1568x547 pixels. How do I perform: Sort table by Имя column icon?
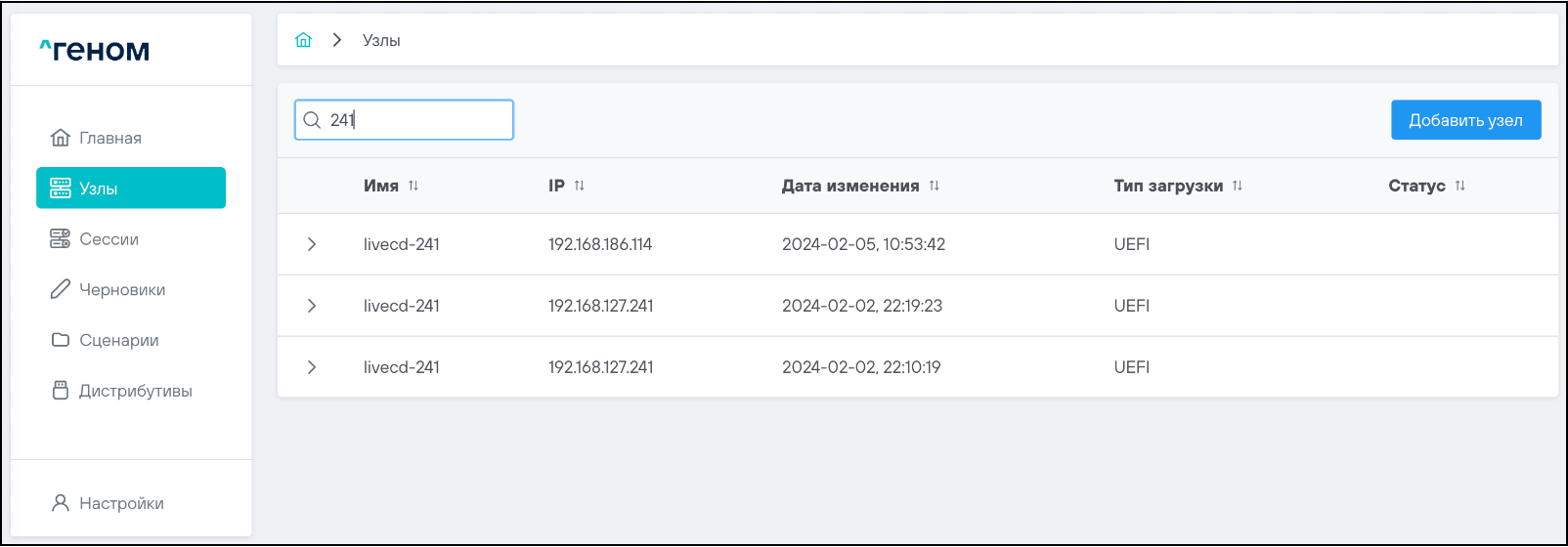click(x=414, y=186)
